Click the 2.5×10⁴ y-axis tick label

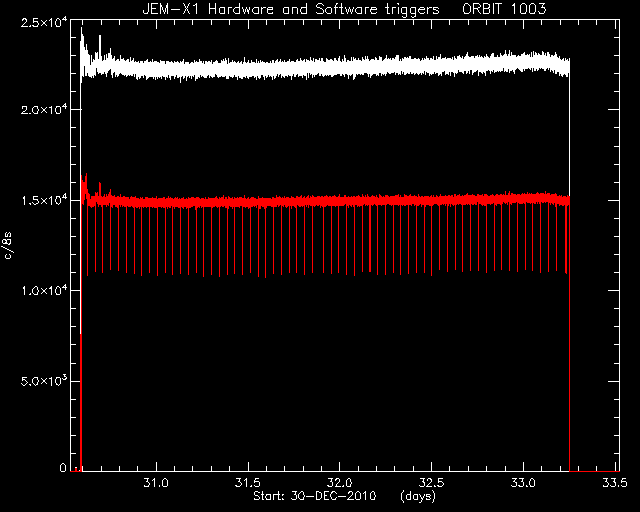[x=44, y=22]
